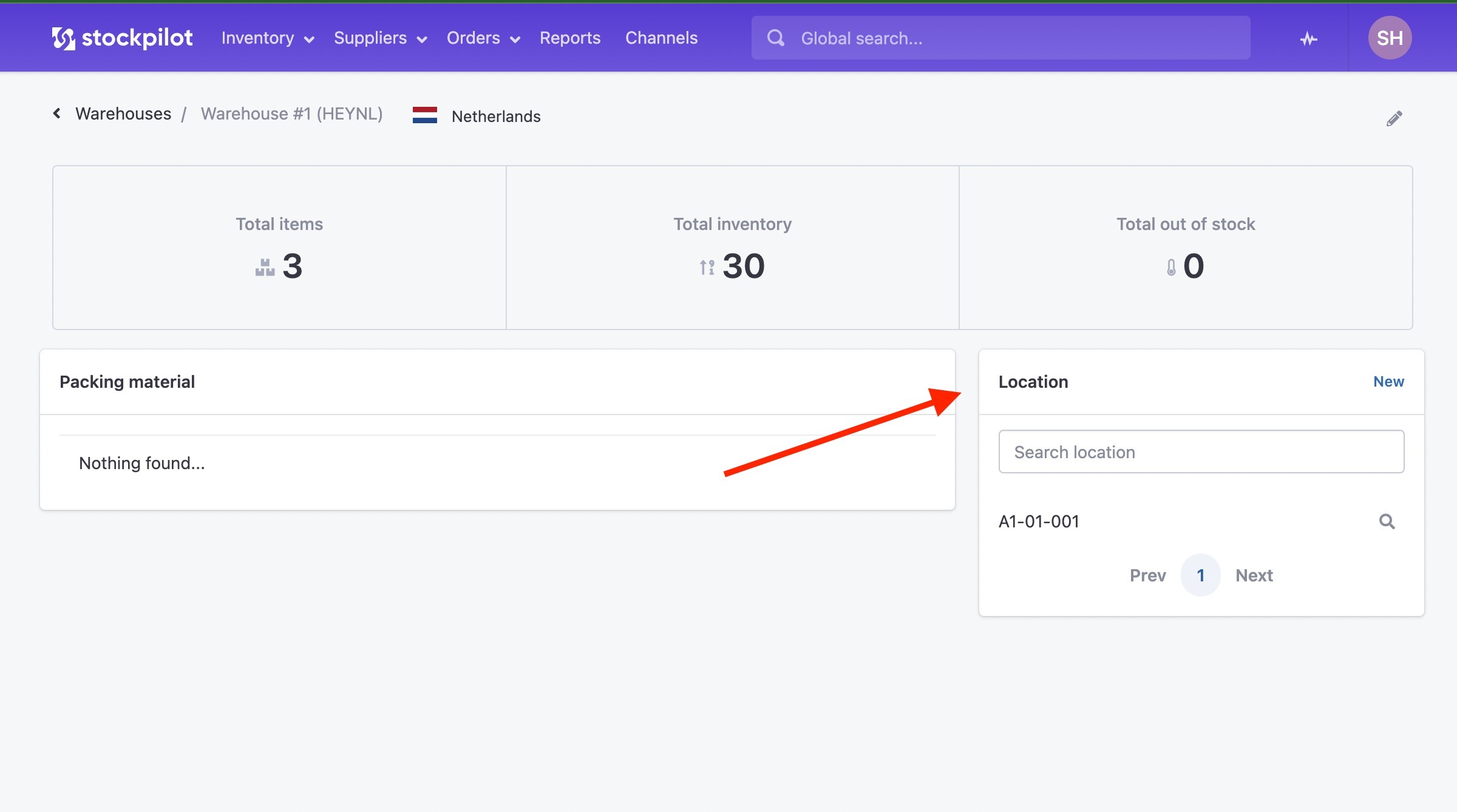This screenshot has width=1457, height=812.
Task: Open the Reports menu item
Action: [570, 38]
